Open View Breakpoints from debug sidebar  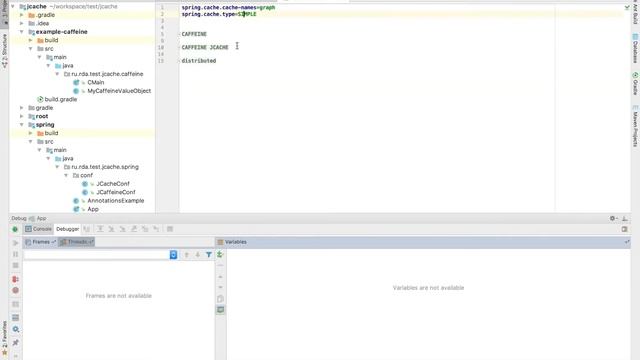[x=16, y=279]
